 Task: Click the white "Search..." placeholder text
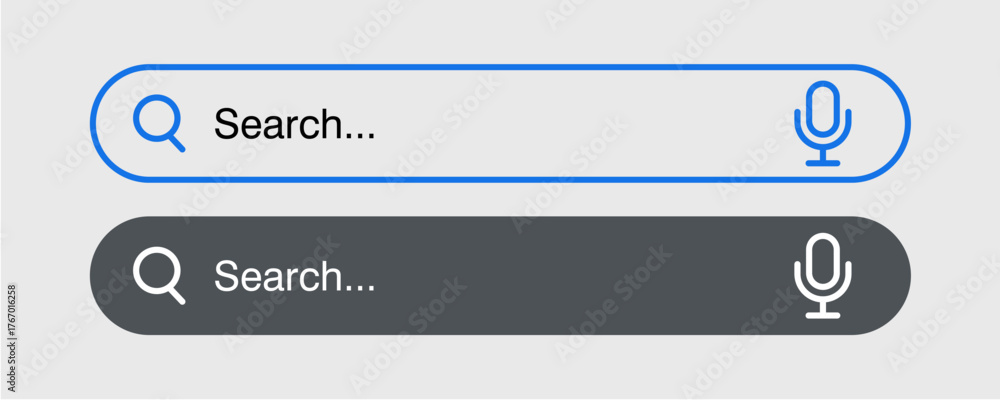coord(295,276)
